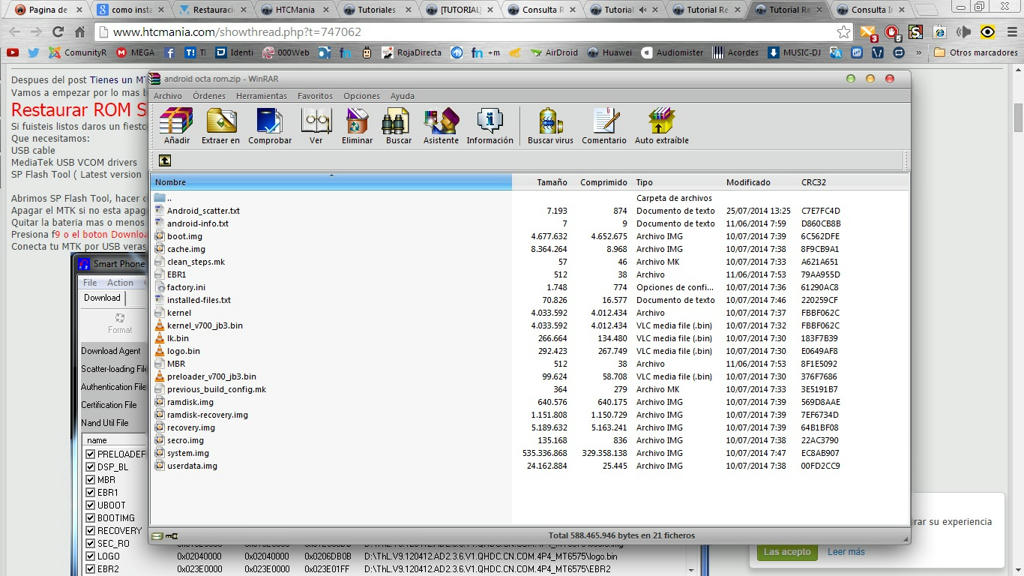Toggle the UBOOT checkbox
The width and height of the screenshot is (1024, 576).
point(90,506)
